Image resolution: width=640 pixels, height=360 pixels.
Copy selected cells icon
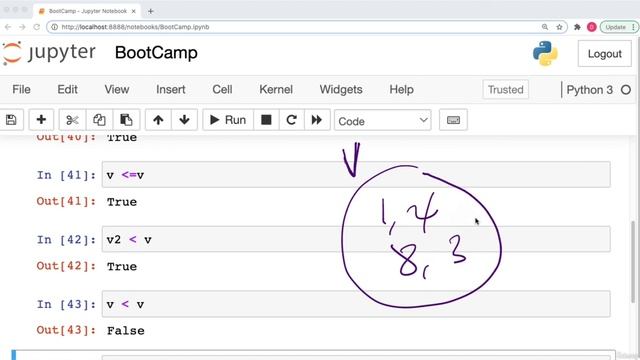click(99, 120)
